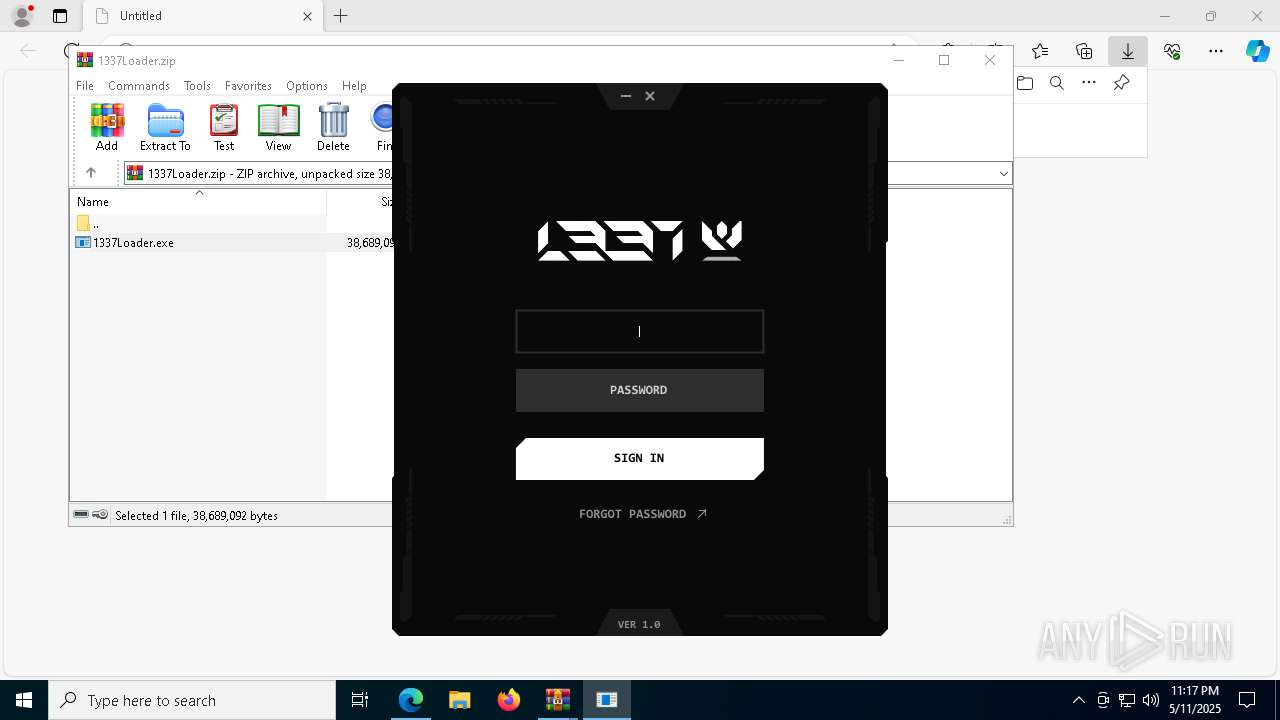Open File Explorer from the taskbar
The height and width of the screenshot is (720, 1280).
(x=460, y=700)
